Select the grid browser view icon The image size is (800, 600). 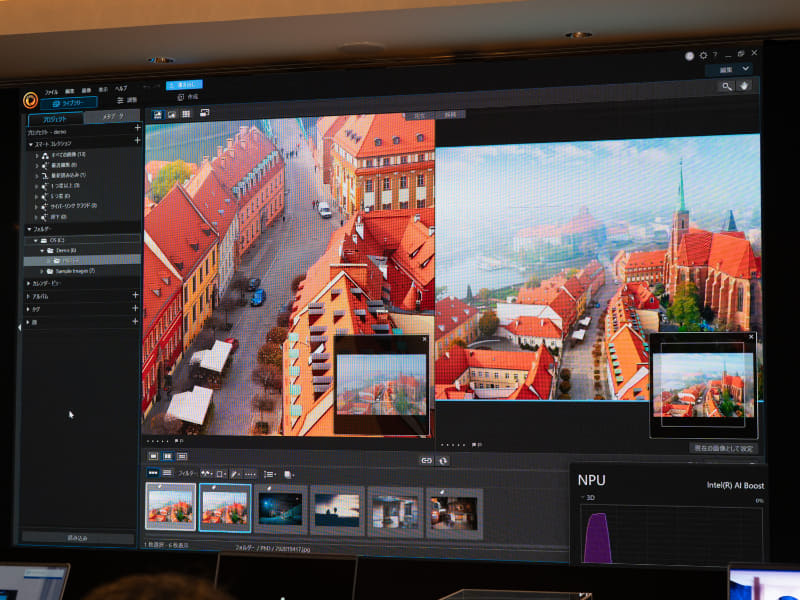186,114
